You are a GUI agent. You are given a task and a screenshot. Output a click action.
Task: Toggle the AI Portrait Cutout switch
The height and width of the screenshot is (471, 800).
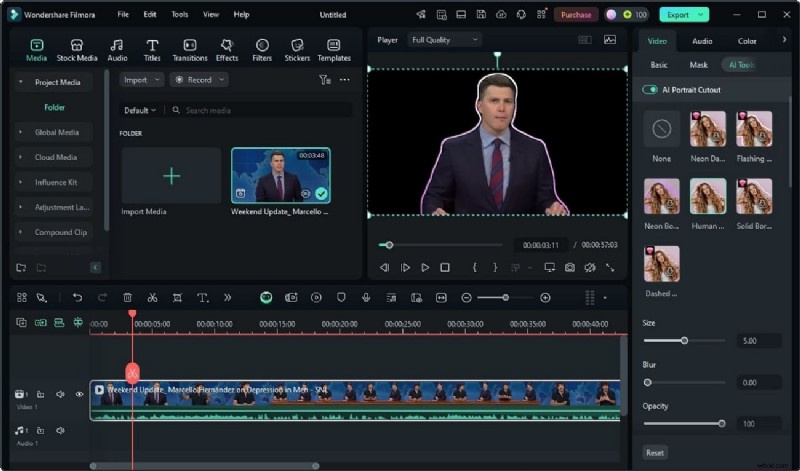[651, 90]
